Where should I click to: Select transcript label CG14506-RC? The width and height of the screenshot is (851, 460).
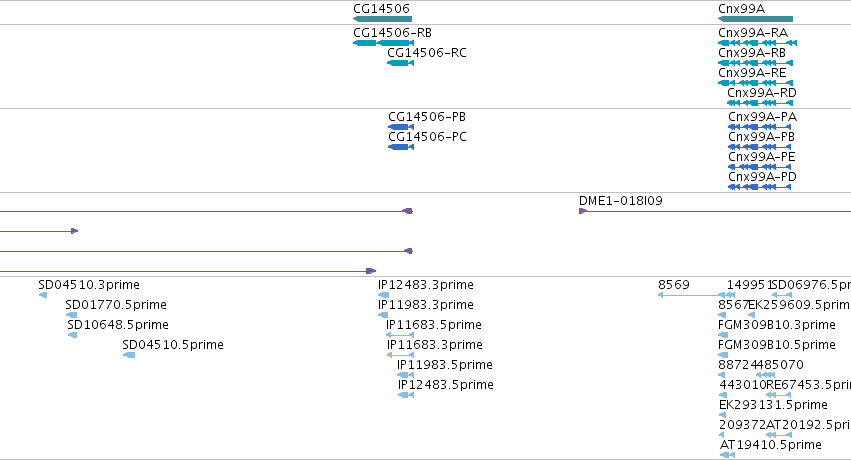[x=427, y=53]
